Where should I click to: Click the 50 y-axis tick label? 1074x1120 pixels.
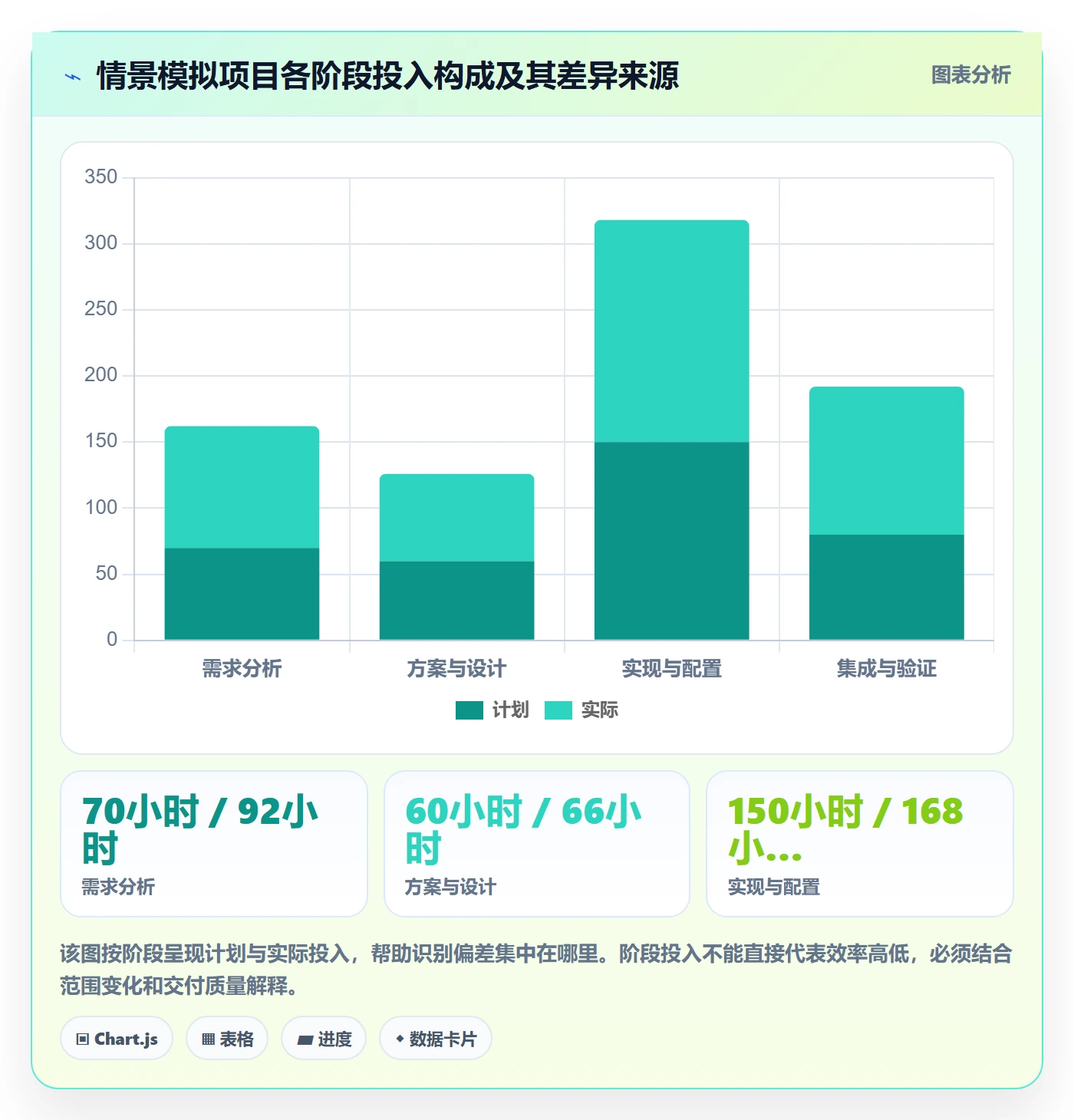[107, 574]
